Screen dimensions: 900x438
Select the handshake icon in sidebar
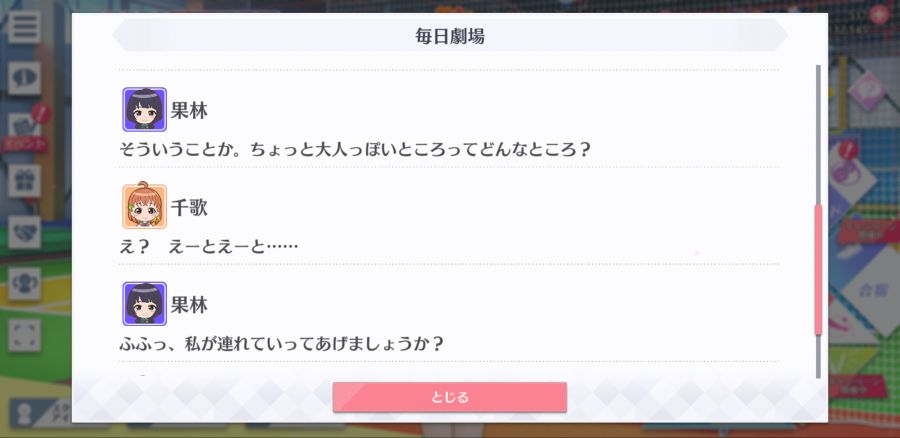24,232
